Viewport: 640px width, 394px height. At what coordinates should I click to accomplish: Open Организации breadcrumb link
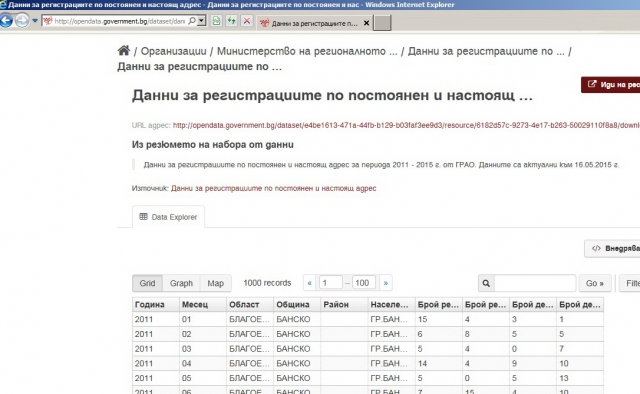[x=173, y=51]
